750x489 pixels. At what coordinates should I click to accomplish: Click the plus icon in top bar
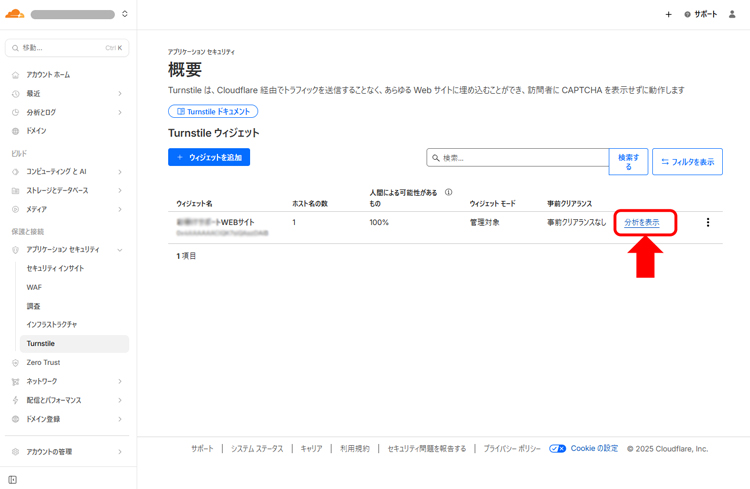click(x=669, y=14)
